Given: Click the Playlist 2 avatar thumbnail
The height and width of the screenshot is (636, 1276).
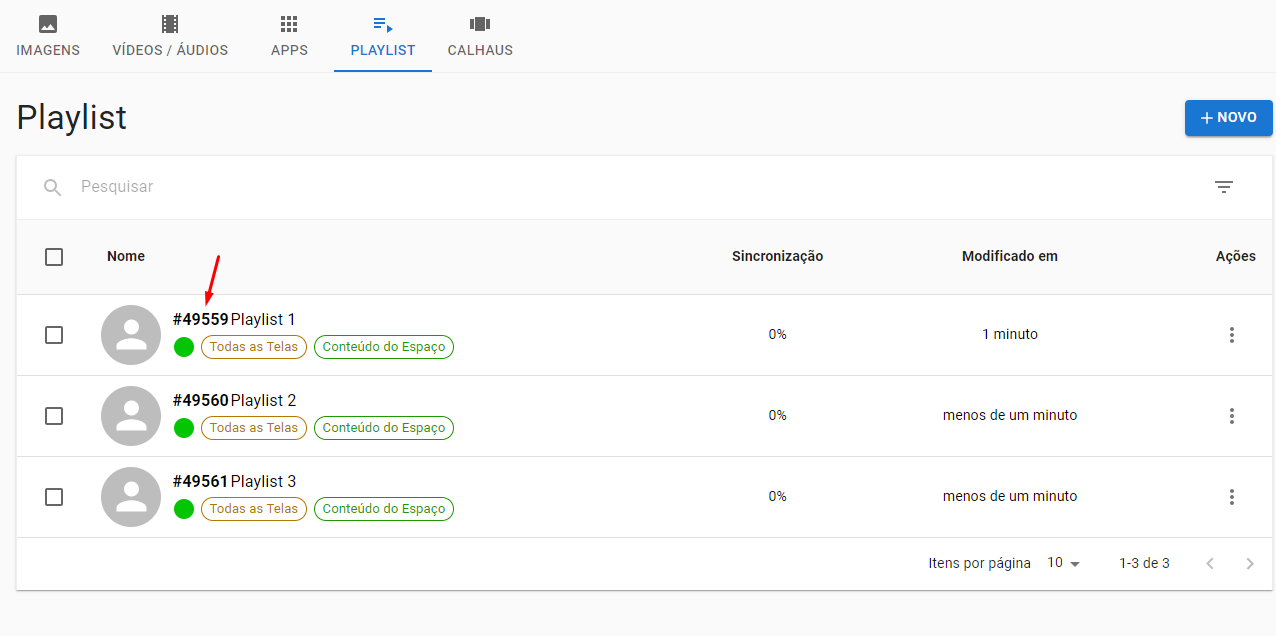Looking at the screenshot, I should click(x=131, y=416).
